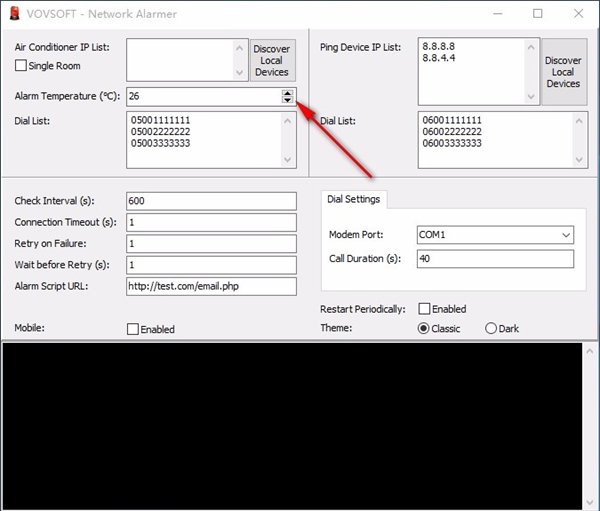Image resolution: width=600 pixels, height=511 pixels.
Task: Click 06002222222 in the right Dial List
Action: point(452,132)
